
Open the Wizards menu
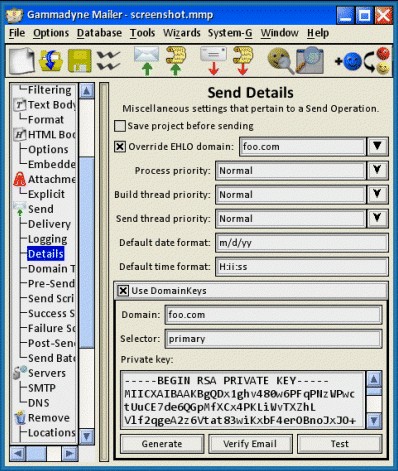182,33
